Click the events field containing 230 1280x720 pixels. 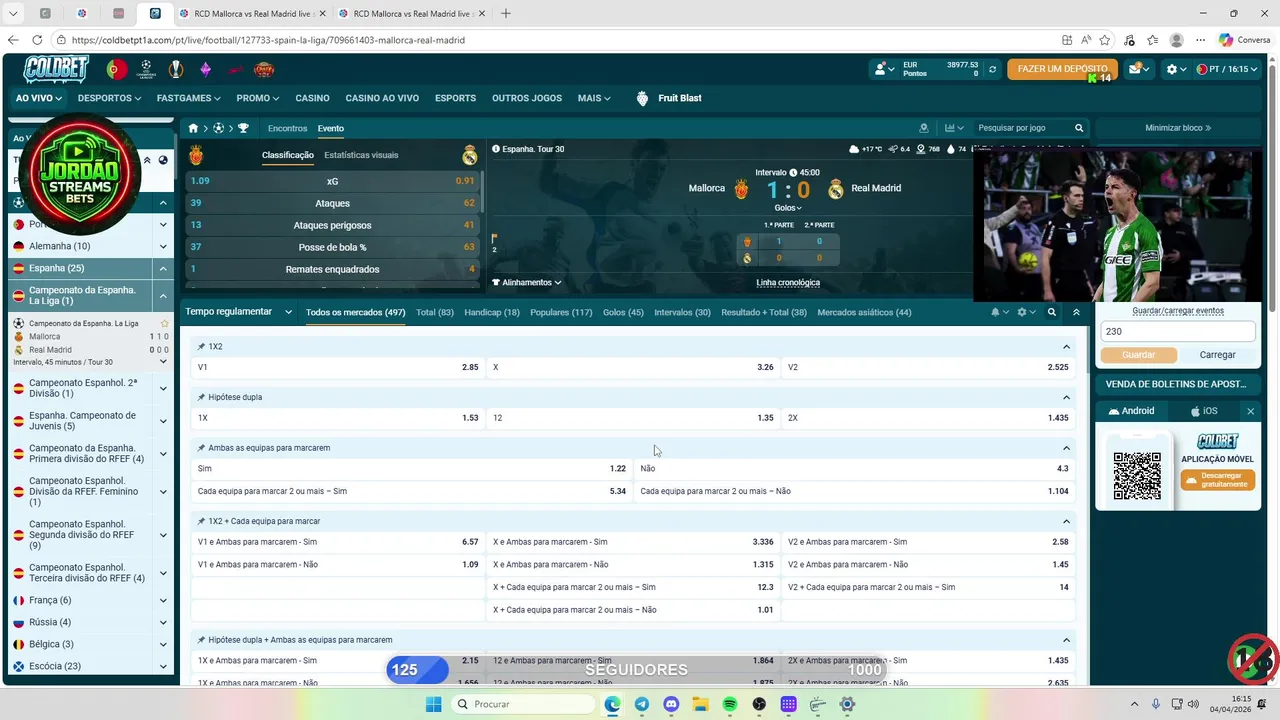(x=1178, y=331)
